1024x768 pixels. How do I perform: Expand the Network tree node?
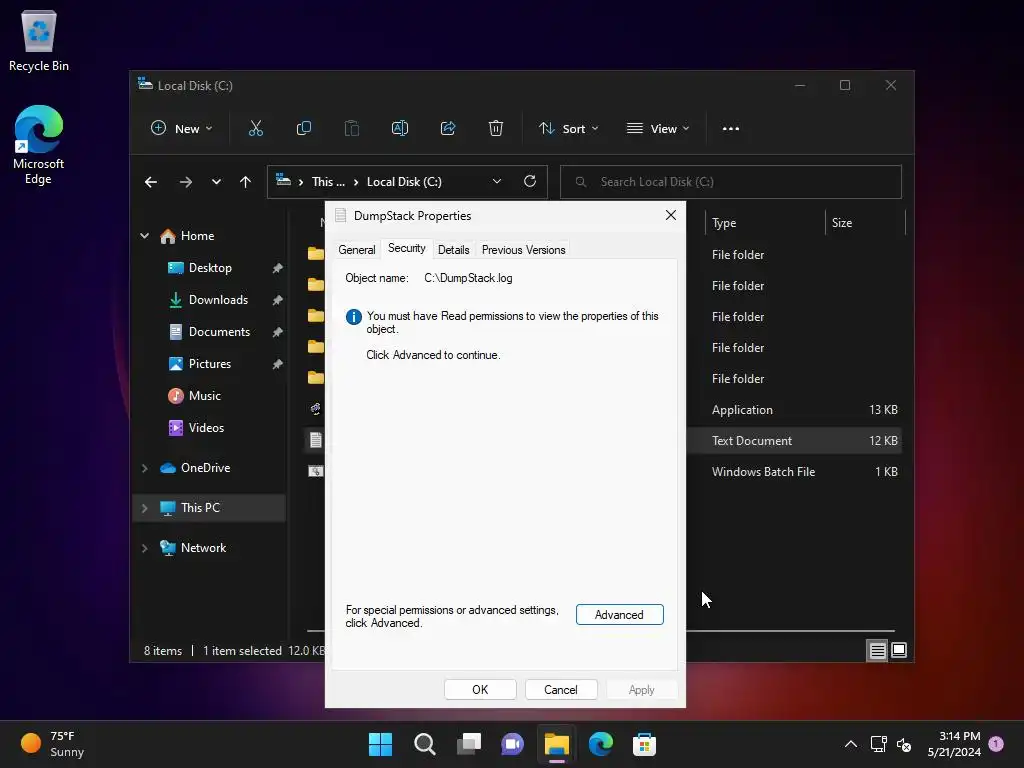click(144, 549)
